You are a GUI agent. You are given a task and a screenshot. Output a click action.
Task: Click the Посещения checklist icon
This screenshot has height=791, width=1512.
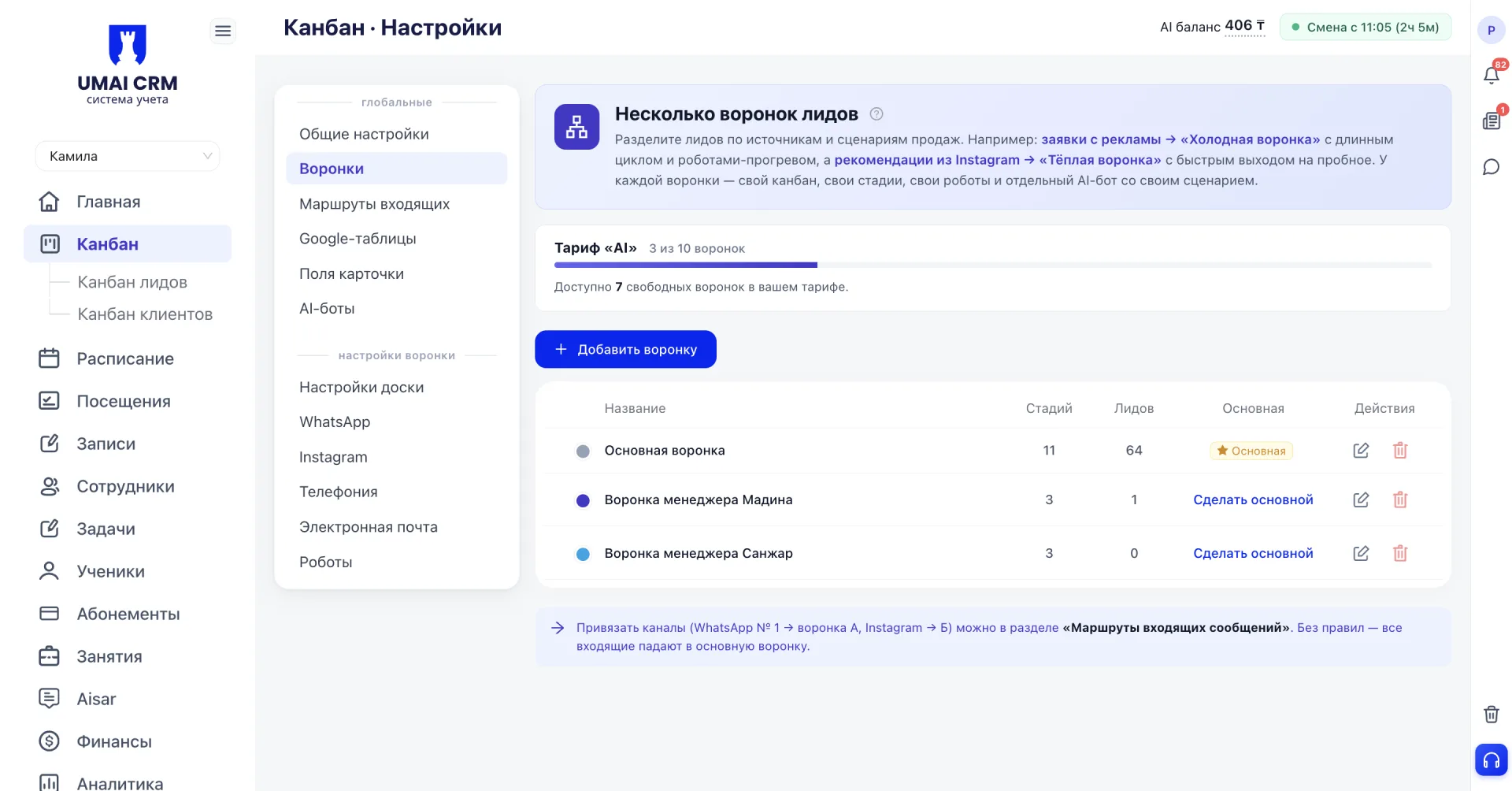click(49, 401)
